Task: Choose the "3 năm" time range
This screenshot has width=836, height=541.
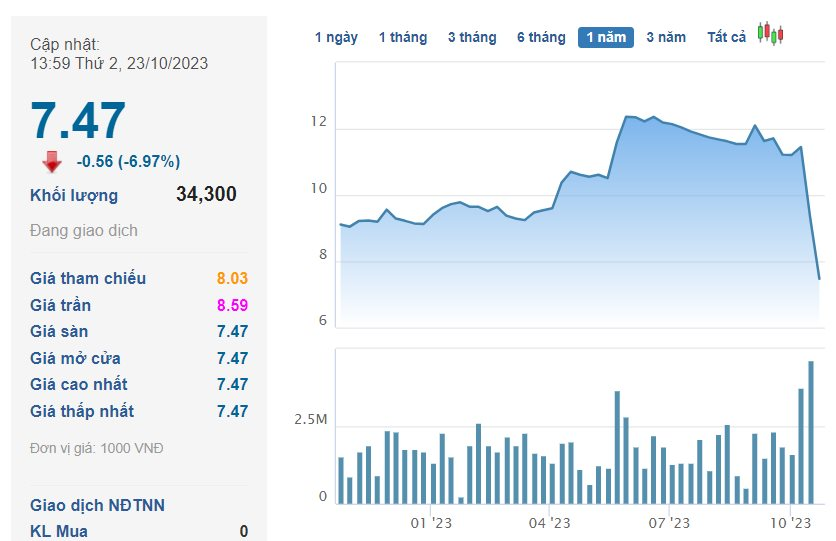Action: (666, 37)
